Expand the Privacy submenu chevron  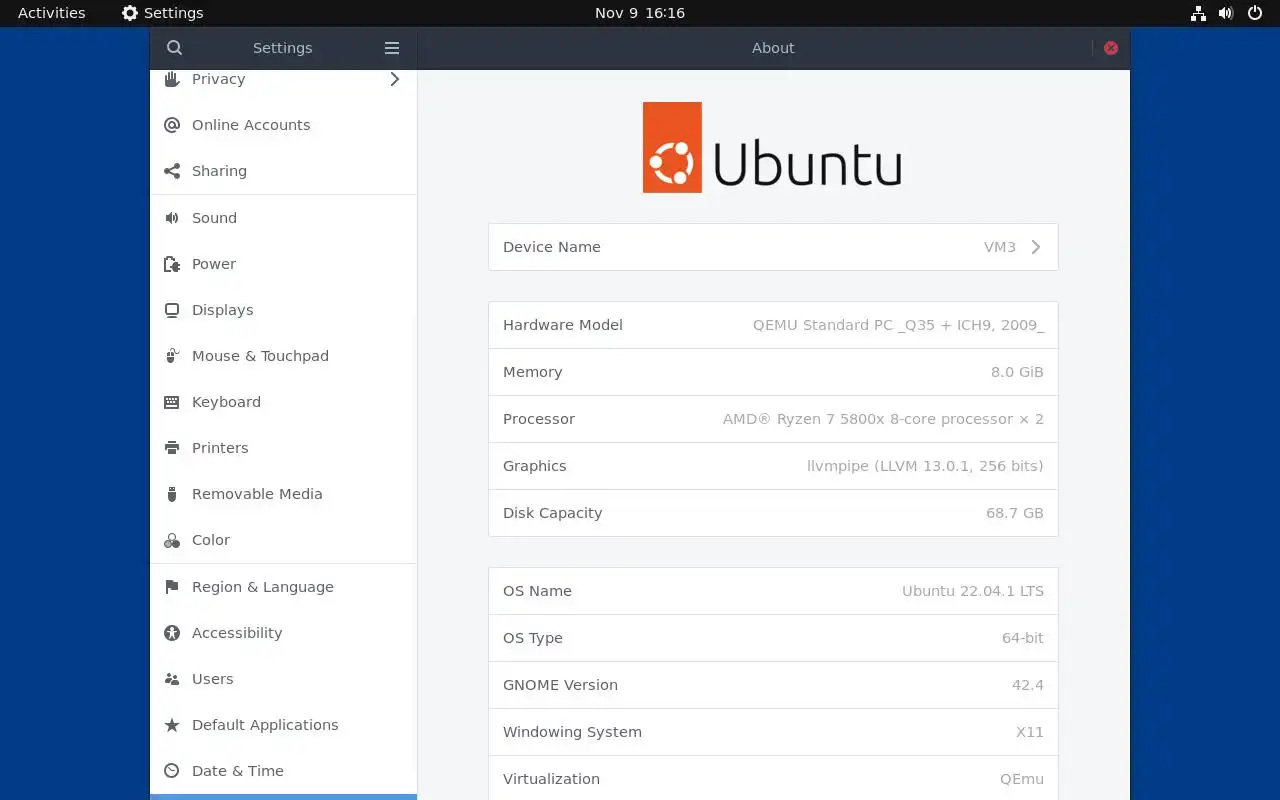[x=395, y=79]
